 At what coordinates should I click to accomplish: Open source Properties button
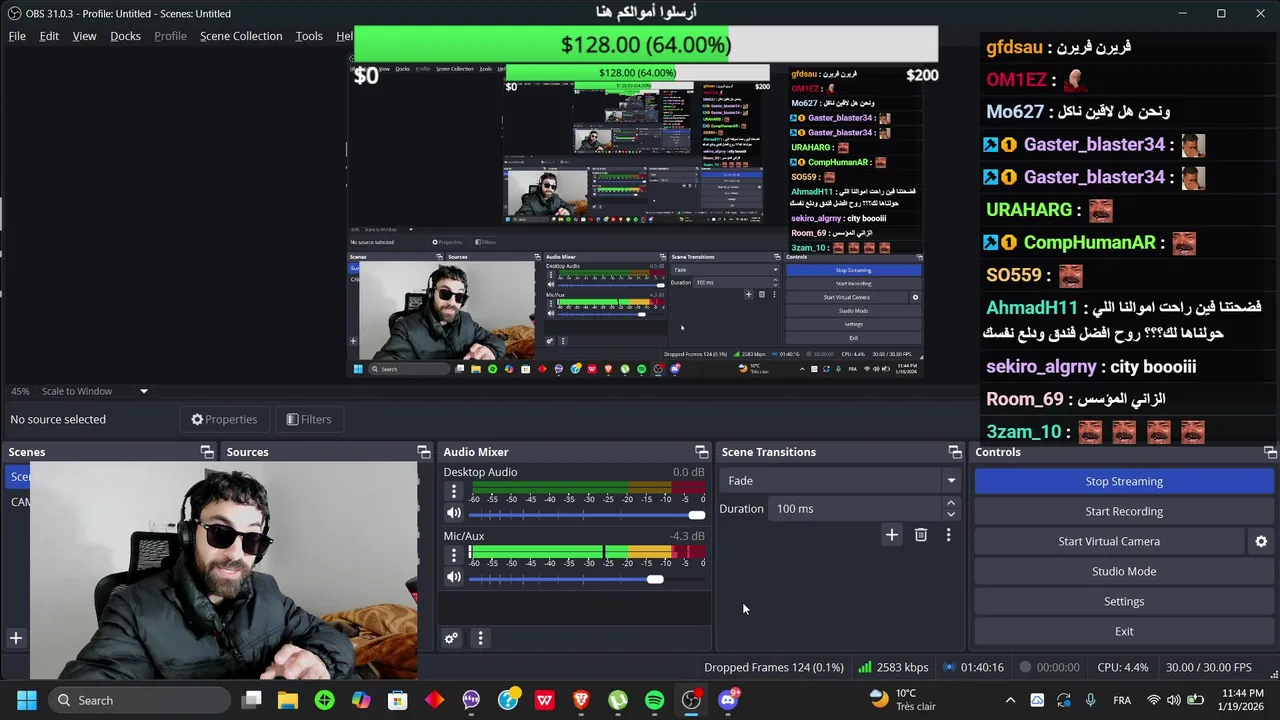pyautogui.click(x=224, y=419)
